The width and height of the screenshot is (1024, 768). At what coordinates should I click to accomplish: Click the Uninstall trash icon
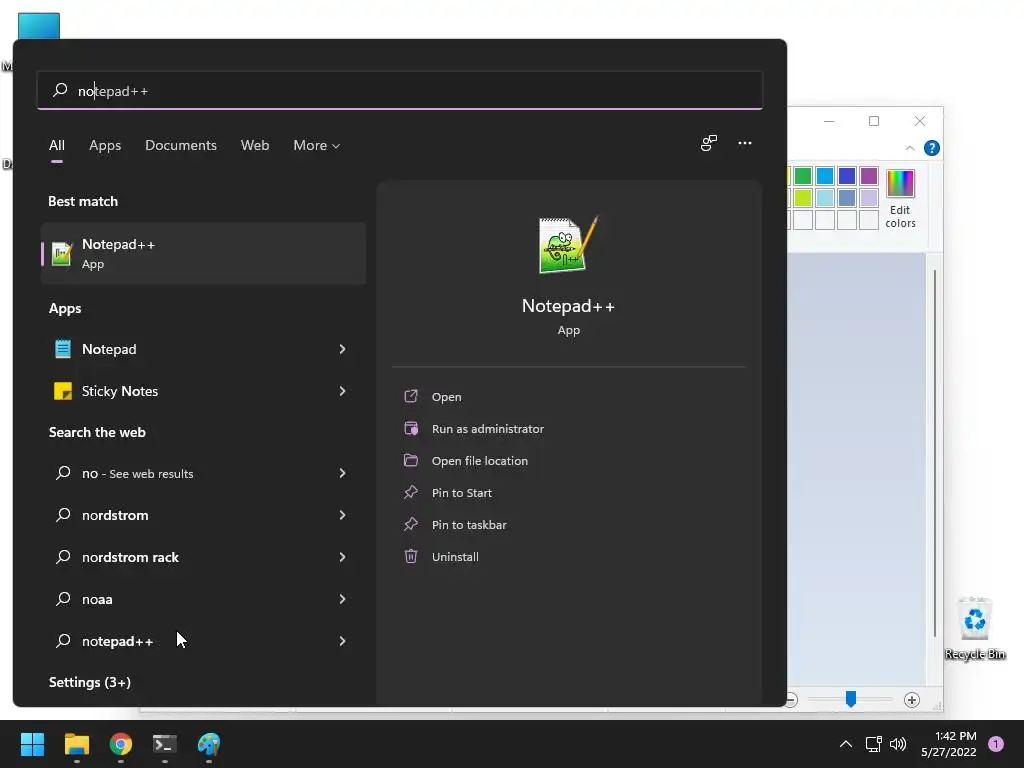(x=411, y=556)
